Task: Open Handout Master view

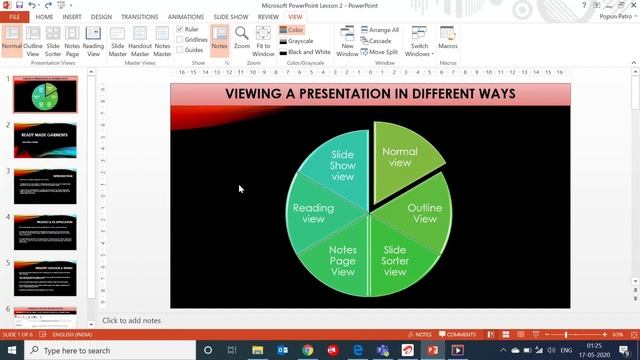Action: tap(140, 41)
